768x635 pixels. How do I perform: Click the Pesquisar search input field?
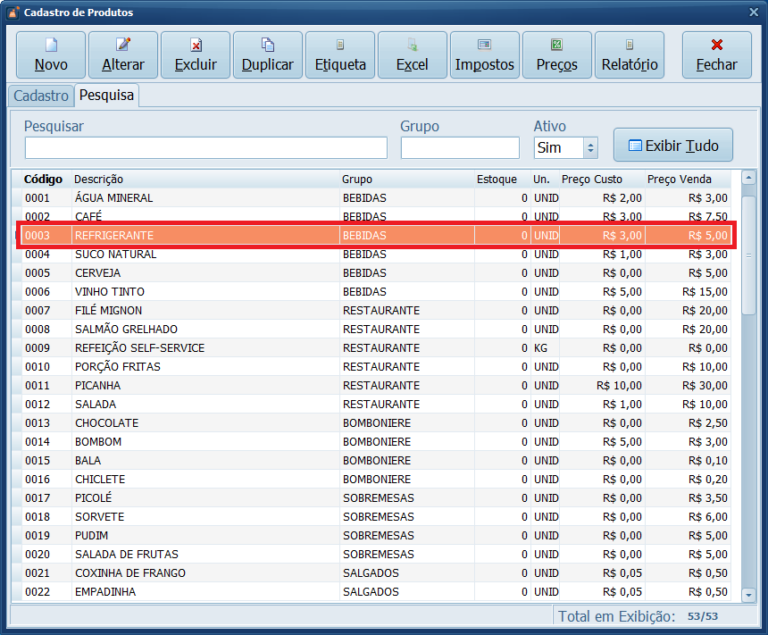(205, 148)
